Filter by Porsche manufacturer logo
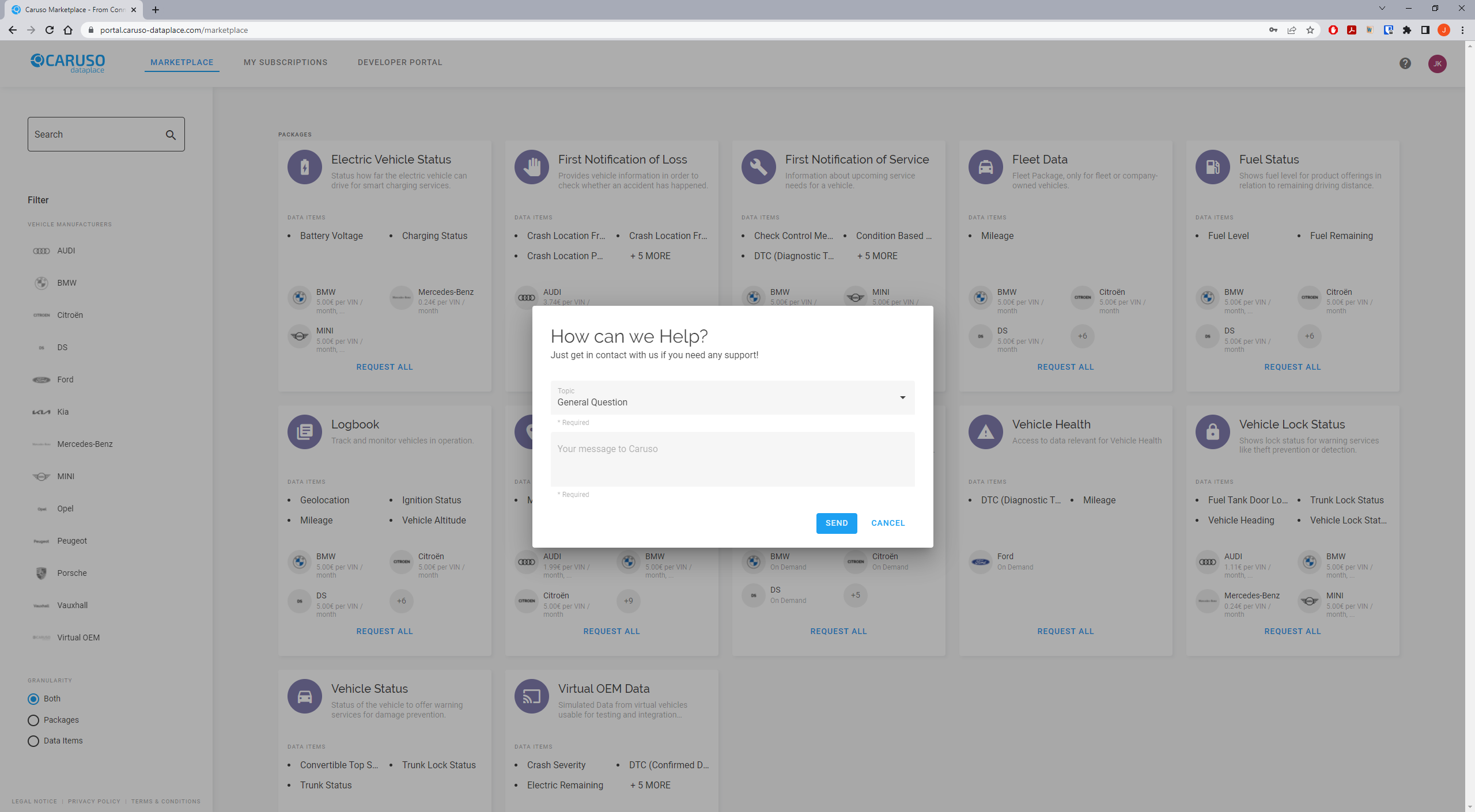Image resolution: width=1475 pixels, height=812 pixels. coord(41,574)
